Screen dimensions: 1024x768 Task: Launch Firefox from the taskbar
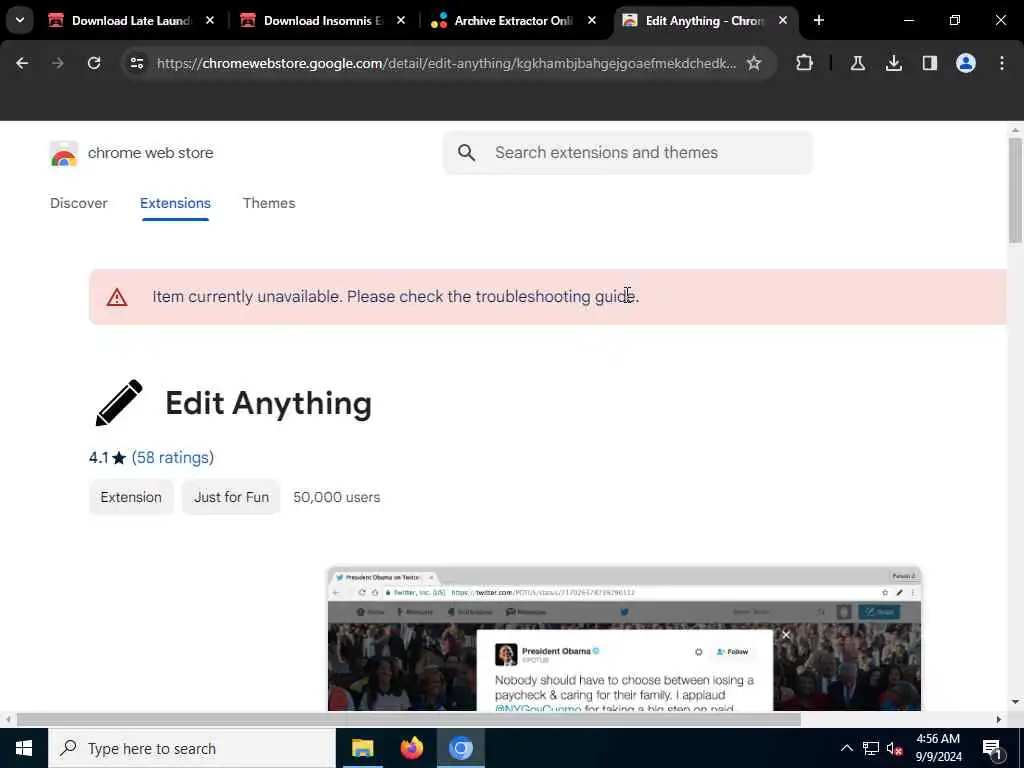(411, 748)
